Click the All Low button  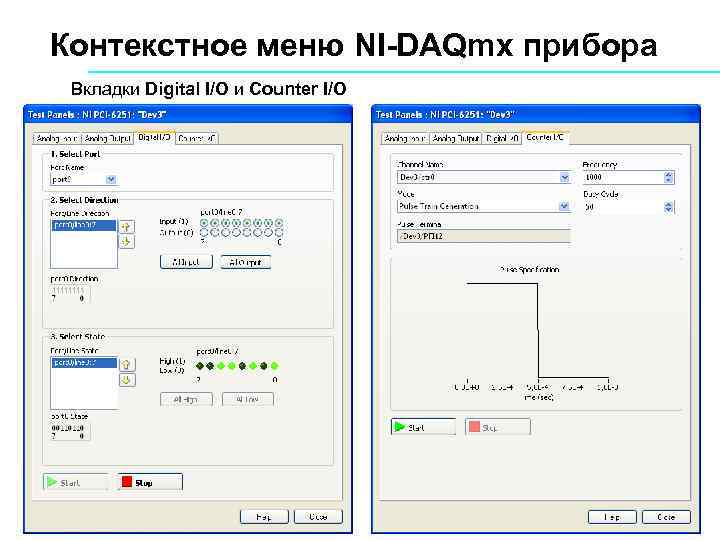(x=248, y=399)
